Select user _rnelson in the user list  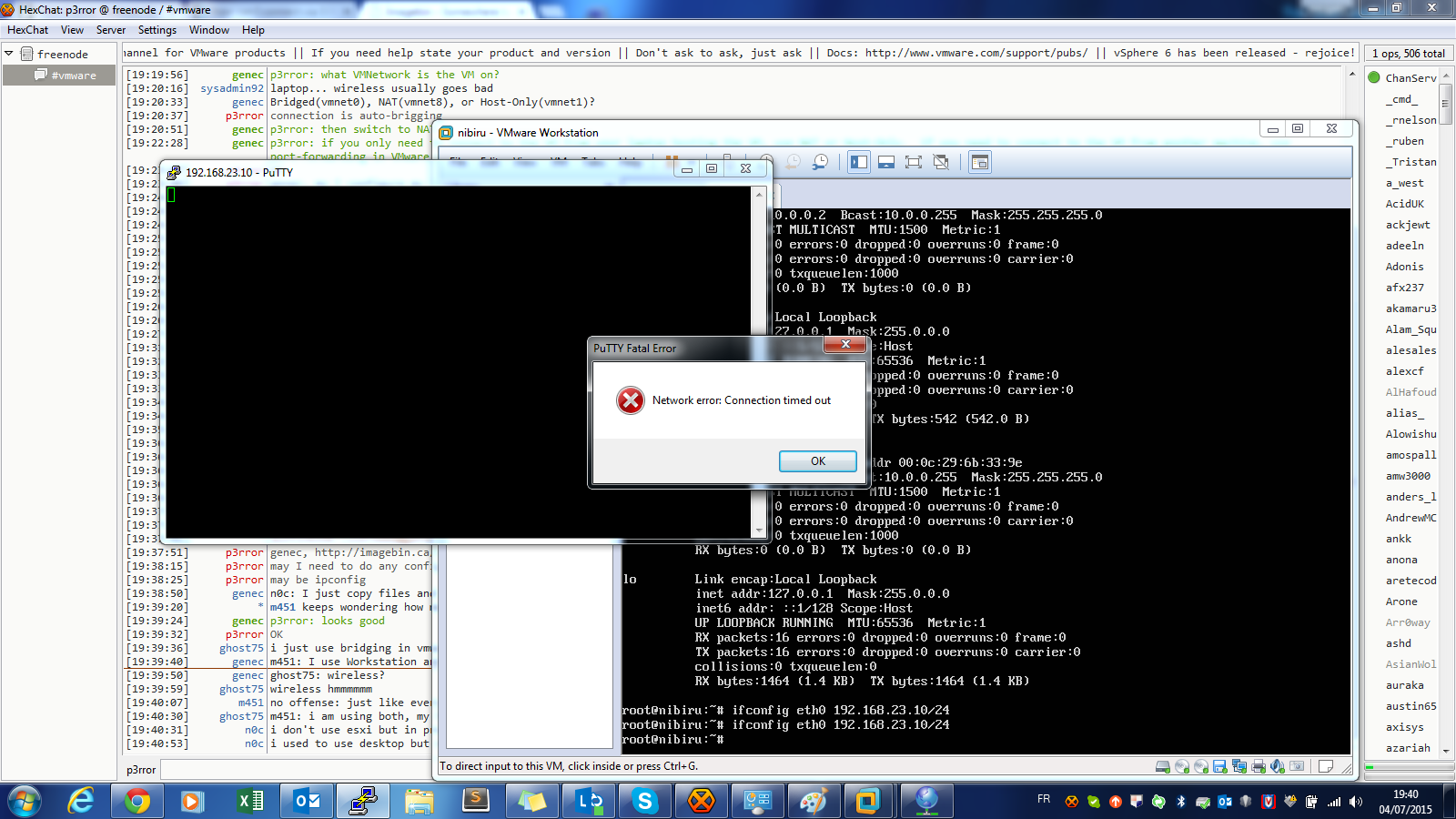pyautogui.click(x=1411, y=120)
